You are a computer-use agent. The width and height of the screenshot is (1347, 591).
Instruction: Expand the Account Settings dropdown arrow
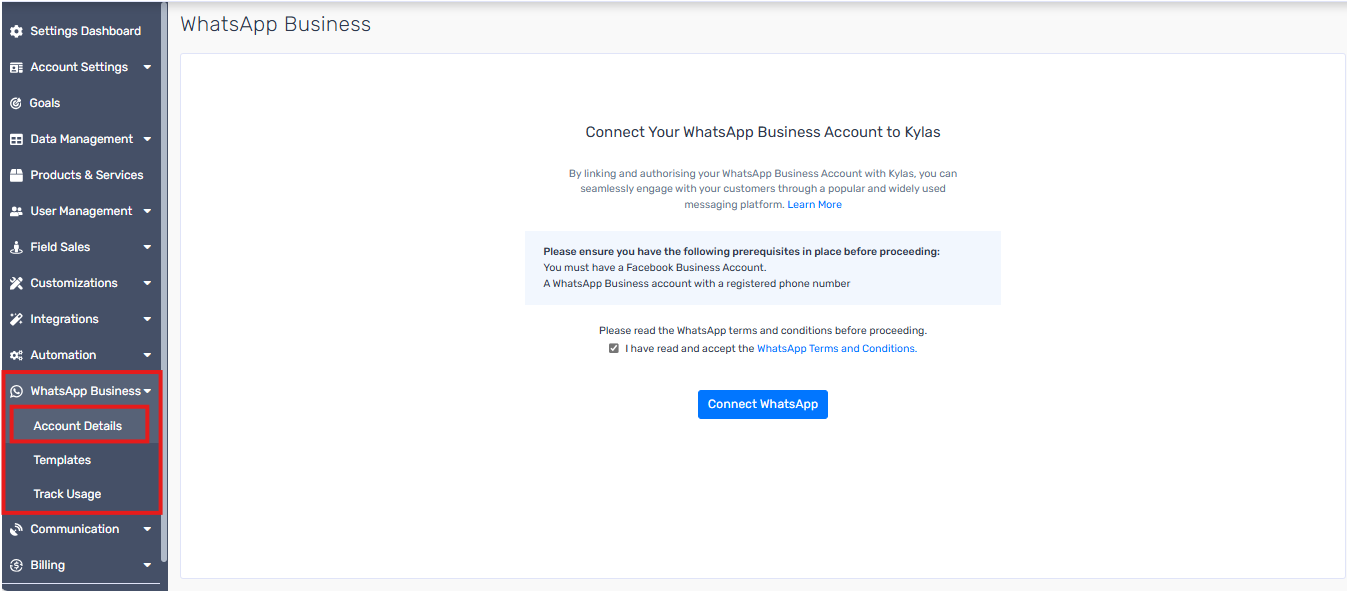click(x=147, y=67)
